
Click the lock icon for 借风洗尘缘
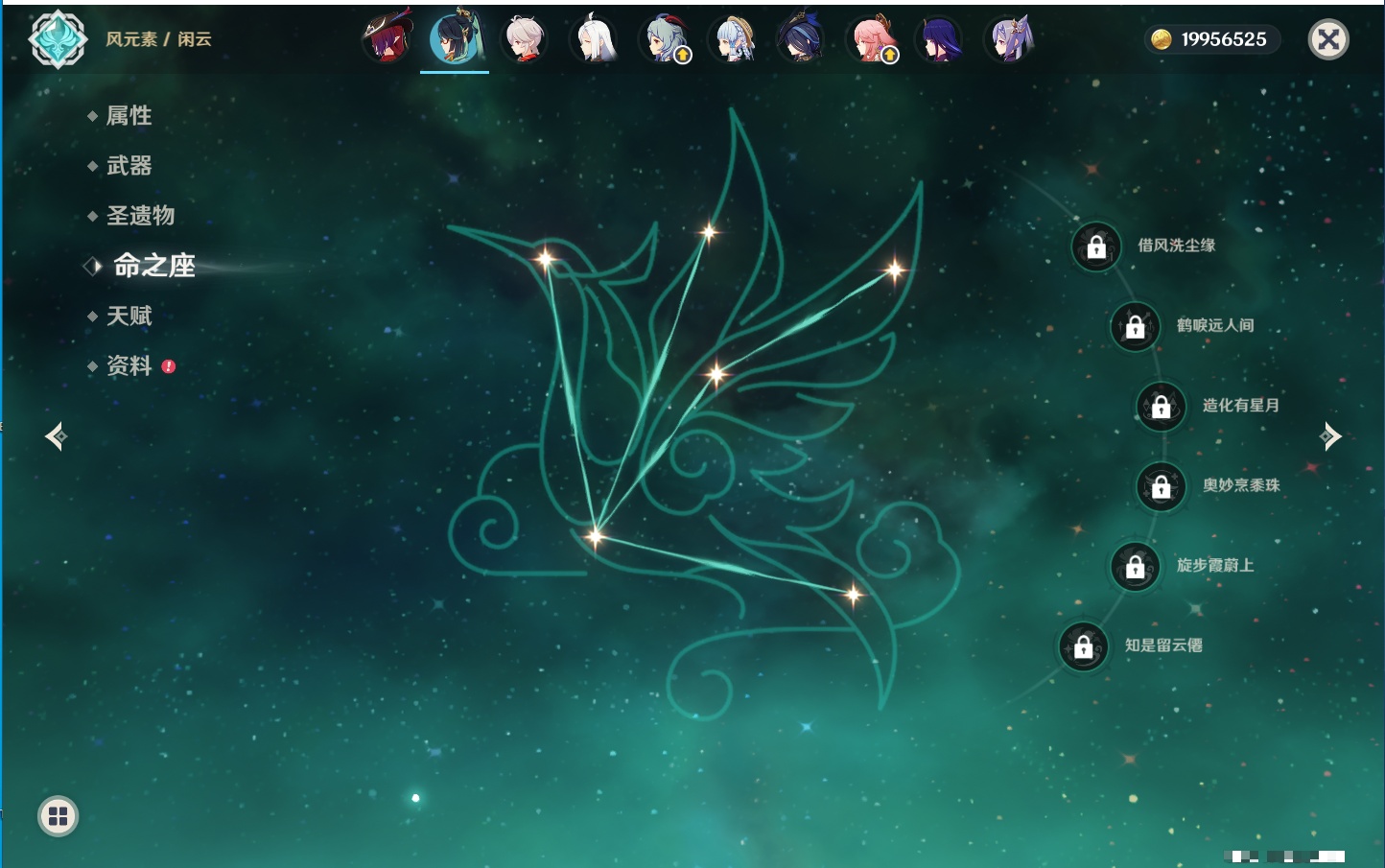click(1096, 246)
